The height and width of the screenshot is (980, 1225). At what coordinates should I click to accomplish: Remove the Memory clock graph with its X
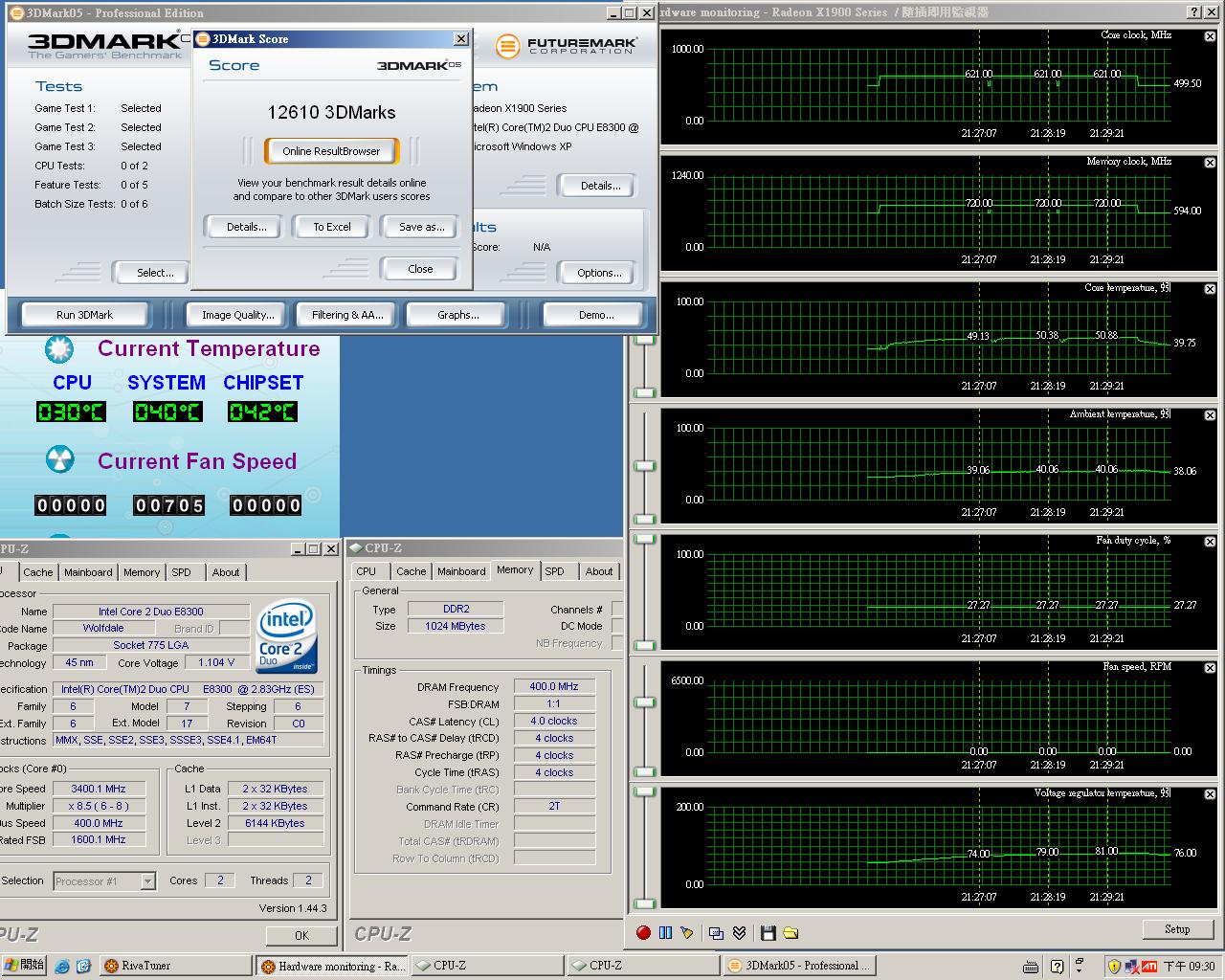[1210, 163]
